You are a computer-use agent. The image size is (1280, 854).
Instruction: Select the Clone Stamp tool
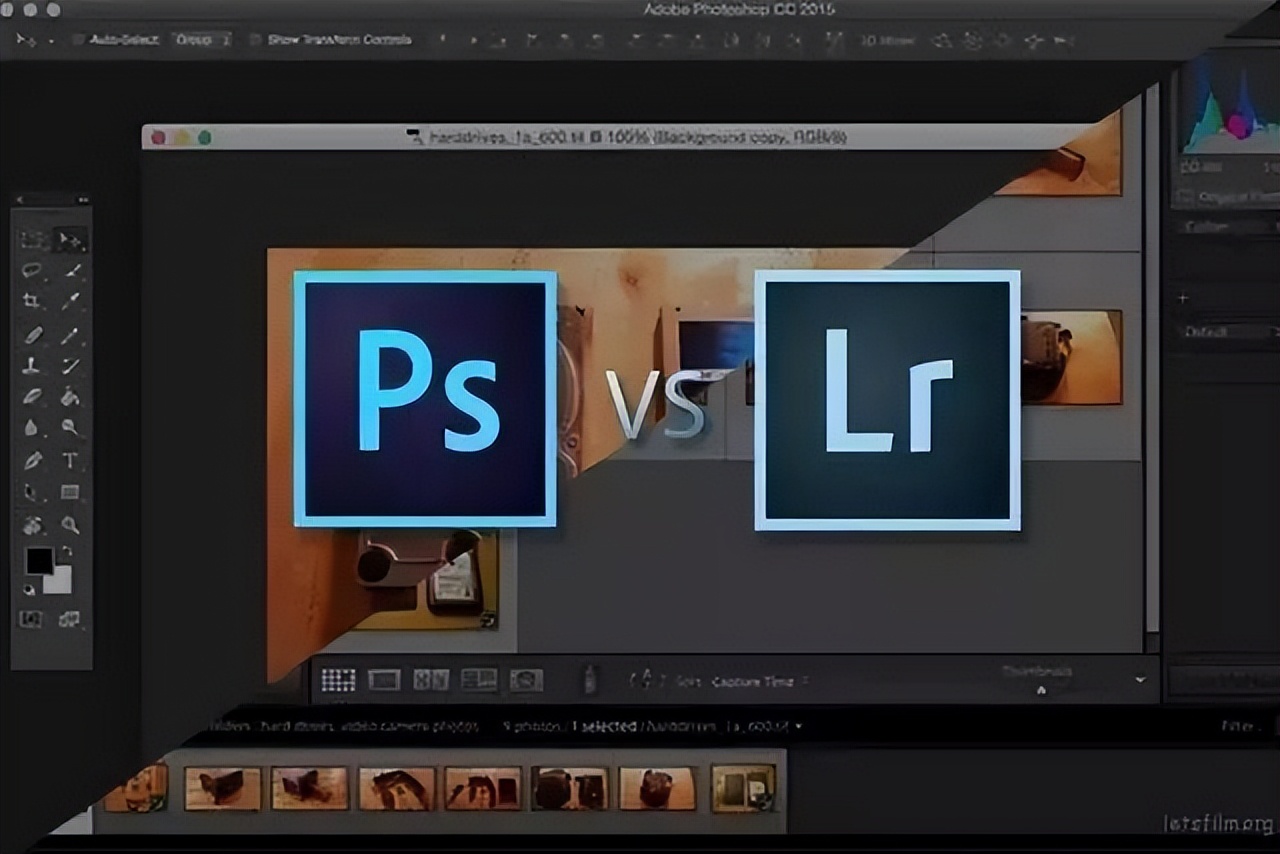pos(32,365)
